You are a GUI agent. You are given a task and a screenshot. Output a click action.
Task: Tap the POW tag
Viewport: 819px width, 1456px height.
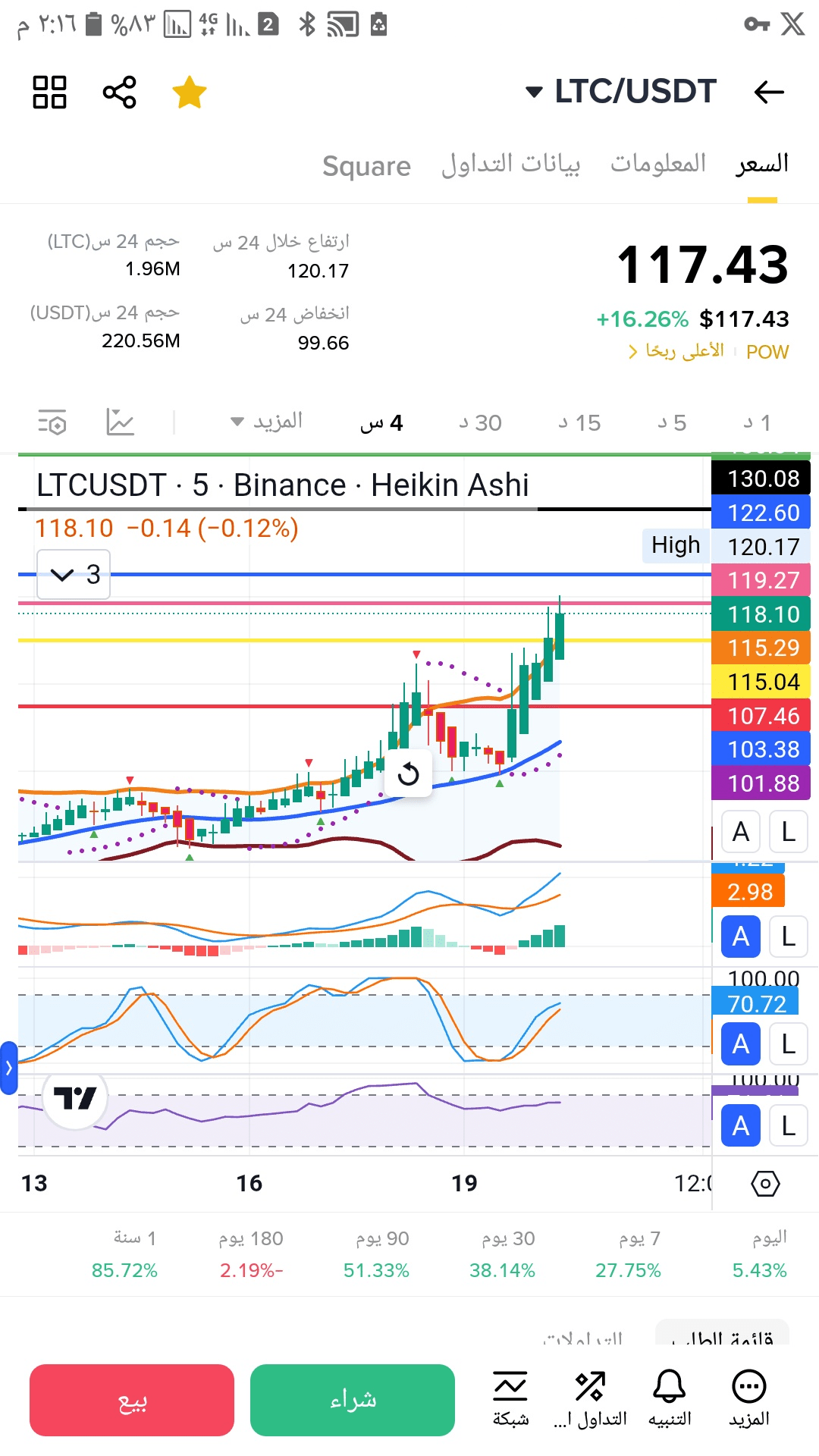click(767, 352)
